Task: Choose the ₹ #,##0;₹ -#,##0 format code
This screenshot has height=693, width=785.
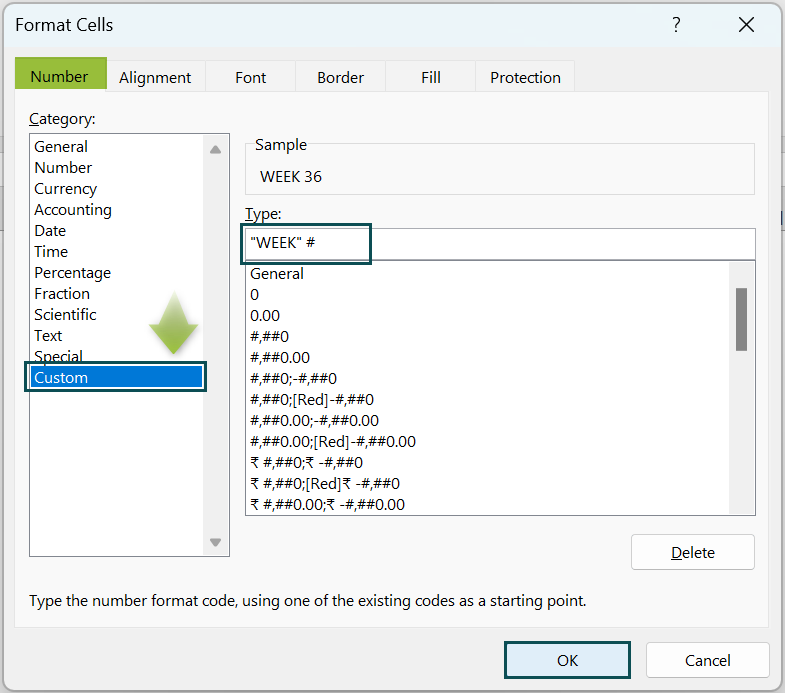Action: pyautogui.click(x=488, y=463)
